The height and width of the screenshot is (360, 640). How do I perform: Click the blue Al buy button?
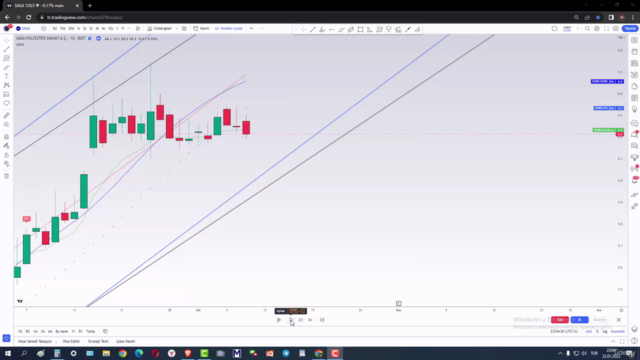coord(579,320)
